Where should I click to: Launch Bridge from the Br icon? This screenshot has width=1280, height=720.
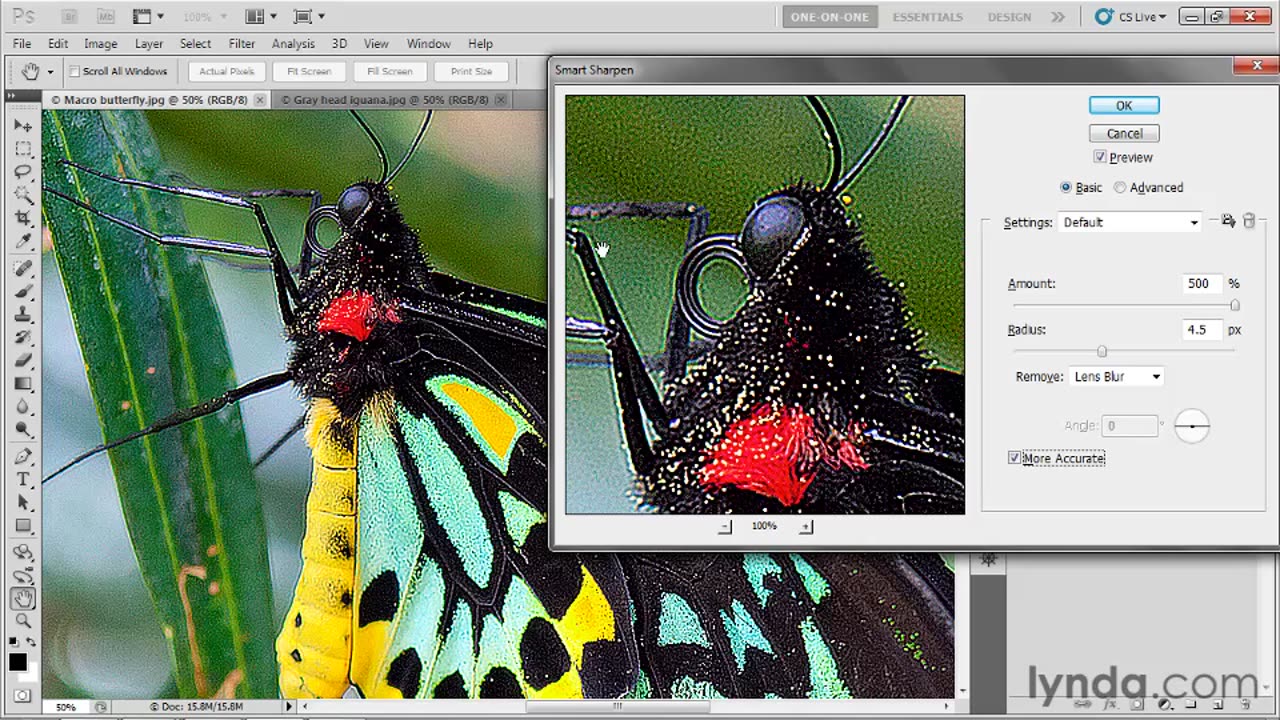tap(69, 16)
